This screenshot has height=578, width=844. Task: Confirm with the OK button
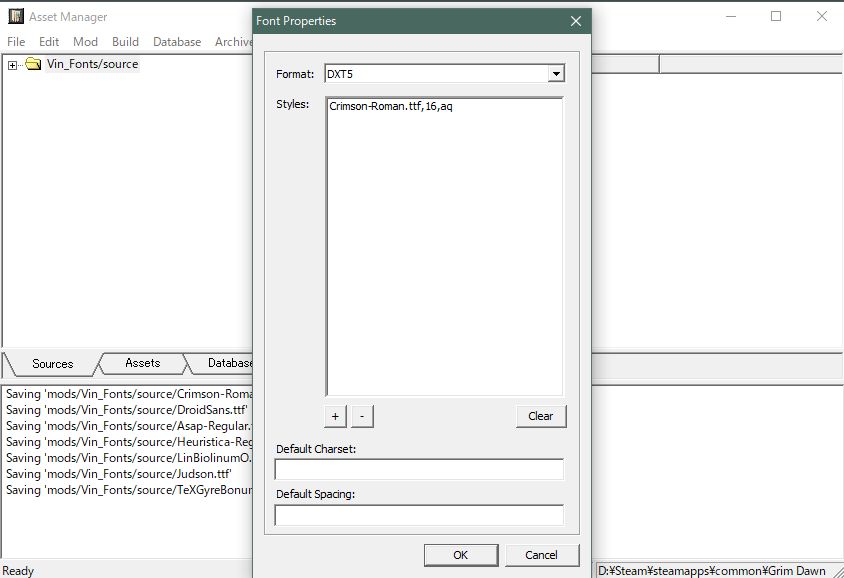pyautogui.click(x=460, y=555)
